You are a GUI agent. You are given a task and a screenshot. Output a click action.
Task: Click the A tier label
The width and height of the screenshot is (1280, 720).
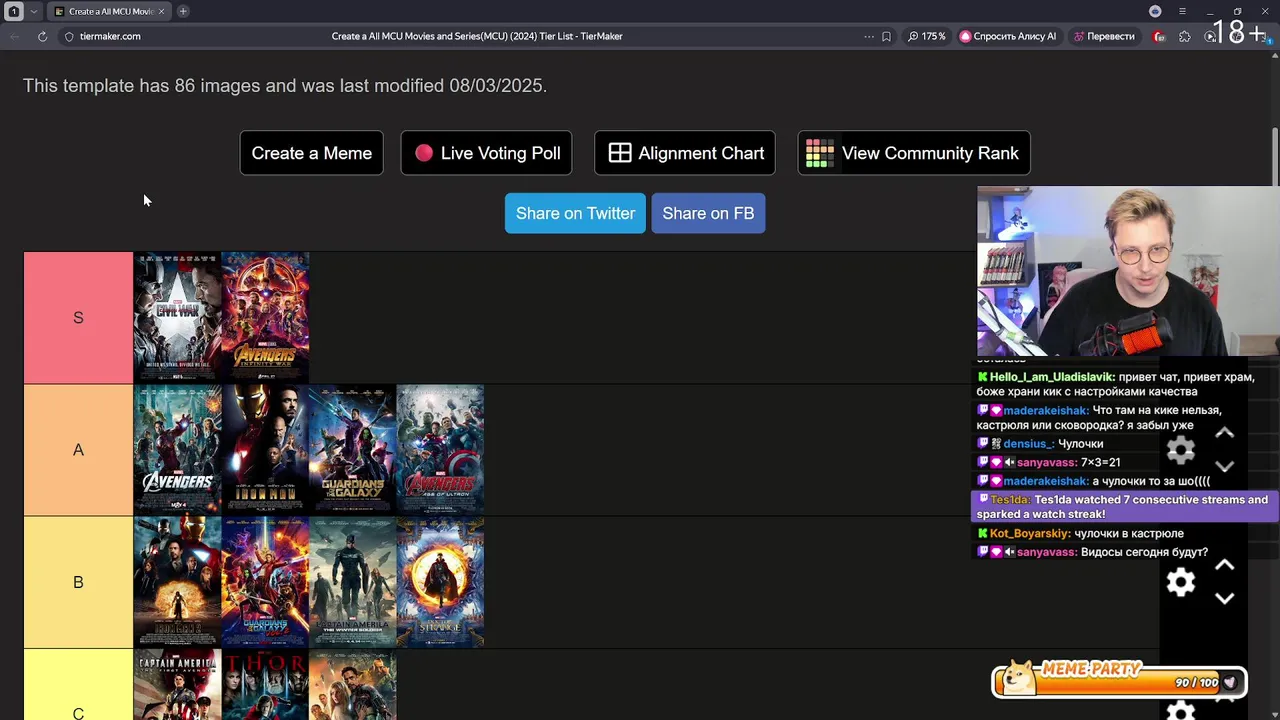pyautogui.click(x=78, y=450)
